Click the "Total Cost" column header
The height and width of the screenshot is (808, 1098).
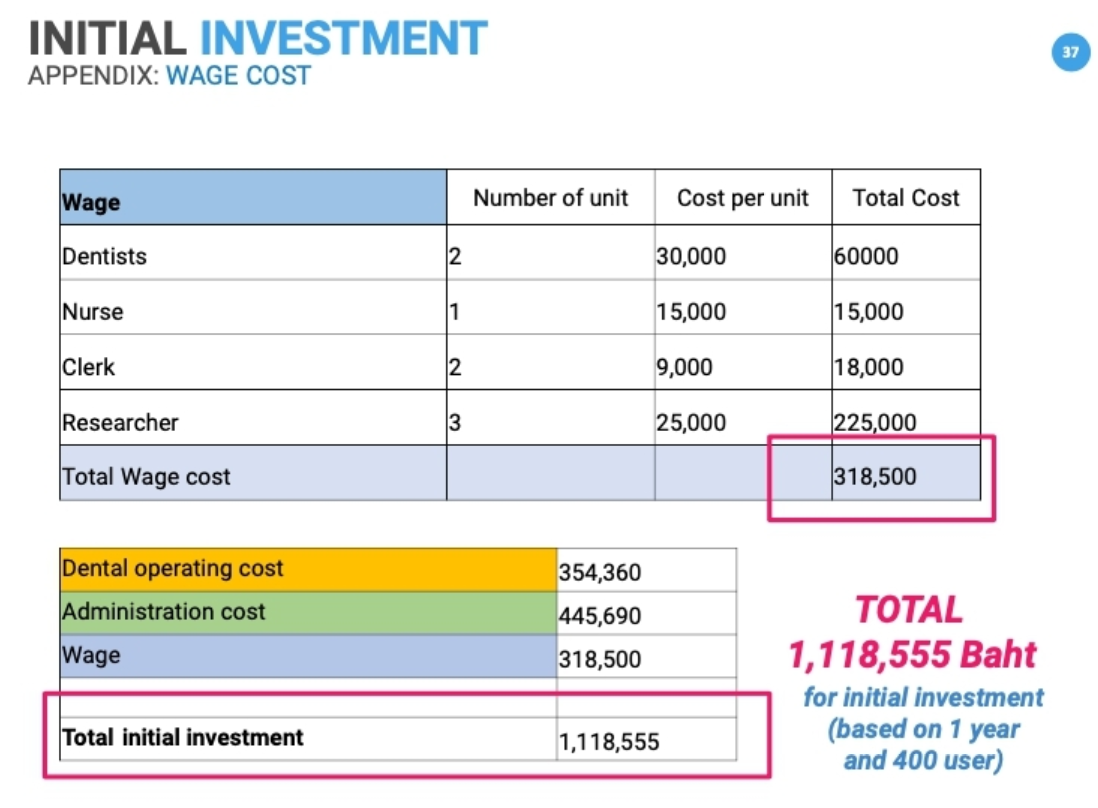pos(905,198)
